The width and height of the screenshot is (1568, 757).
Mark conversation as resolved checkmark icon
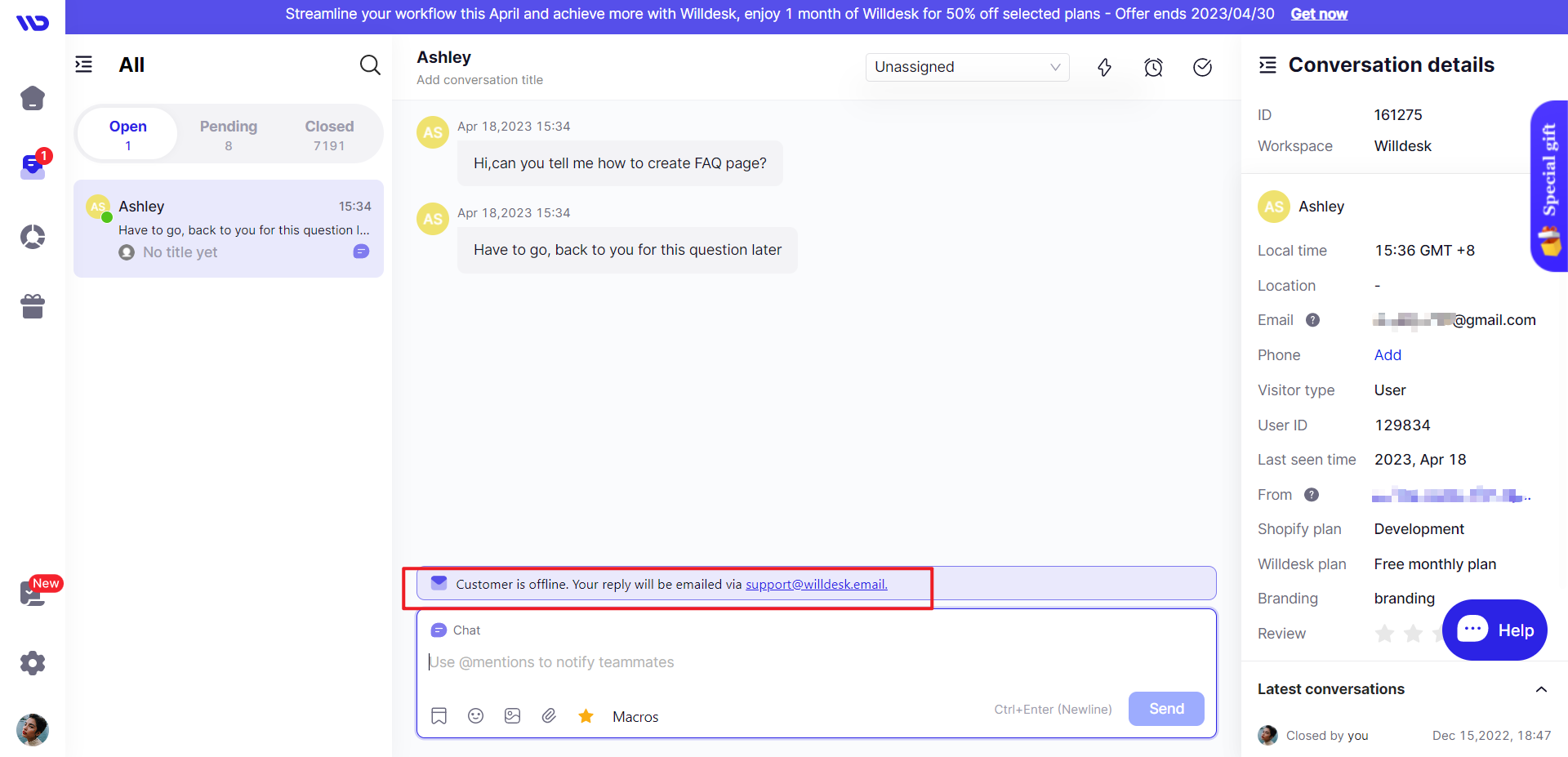coord(1202,67)
